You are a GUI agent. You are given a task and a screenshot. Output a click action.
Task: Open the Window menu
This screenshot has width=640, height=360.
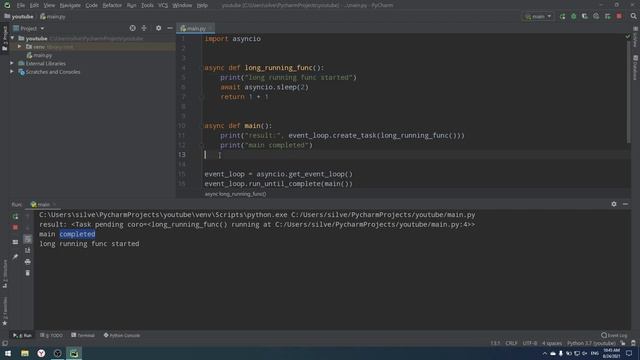tap(182, 5)
